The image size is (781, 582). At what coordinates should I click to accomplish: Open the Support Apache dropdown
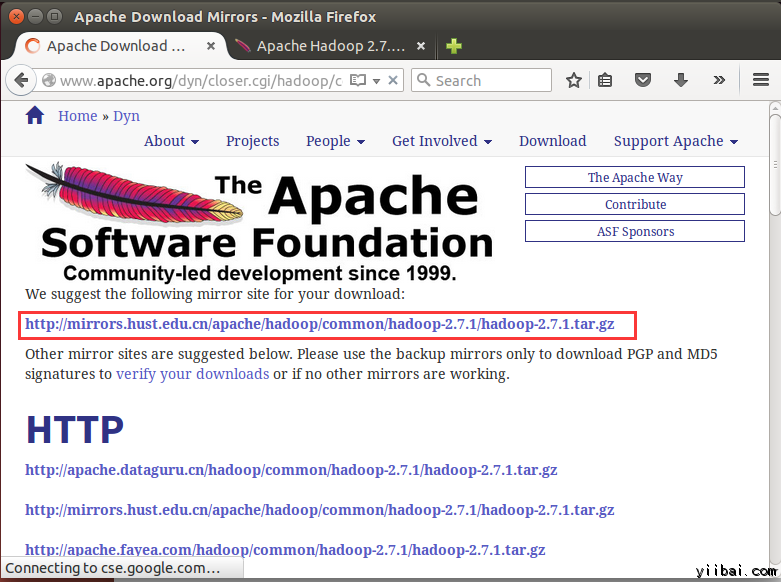pos(675,141)
